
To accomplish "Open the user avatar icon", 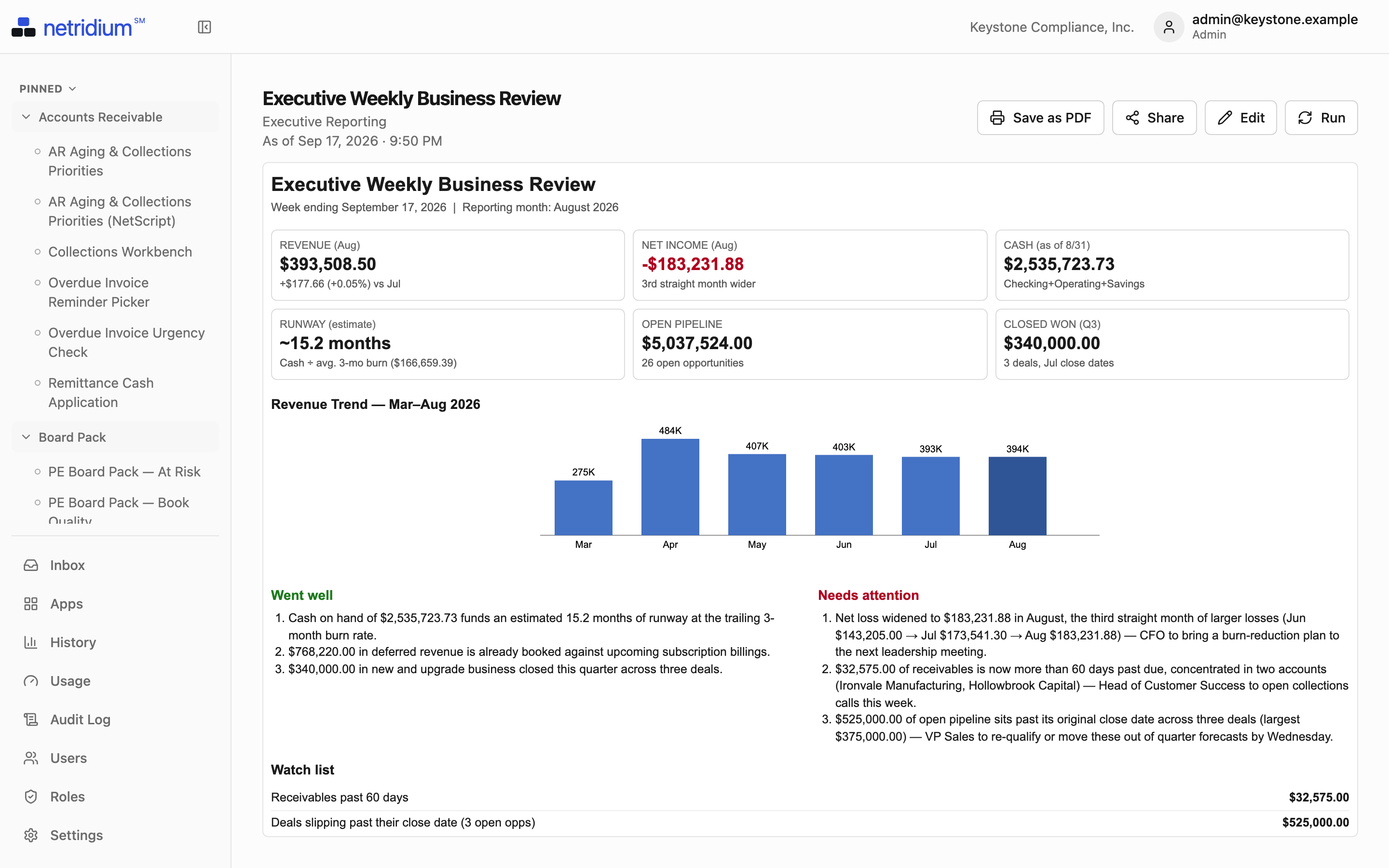I will 1169,27.
